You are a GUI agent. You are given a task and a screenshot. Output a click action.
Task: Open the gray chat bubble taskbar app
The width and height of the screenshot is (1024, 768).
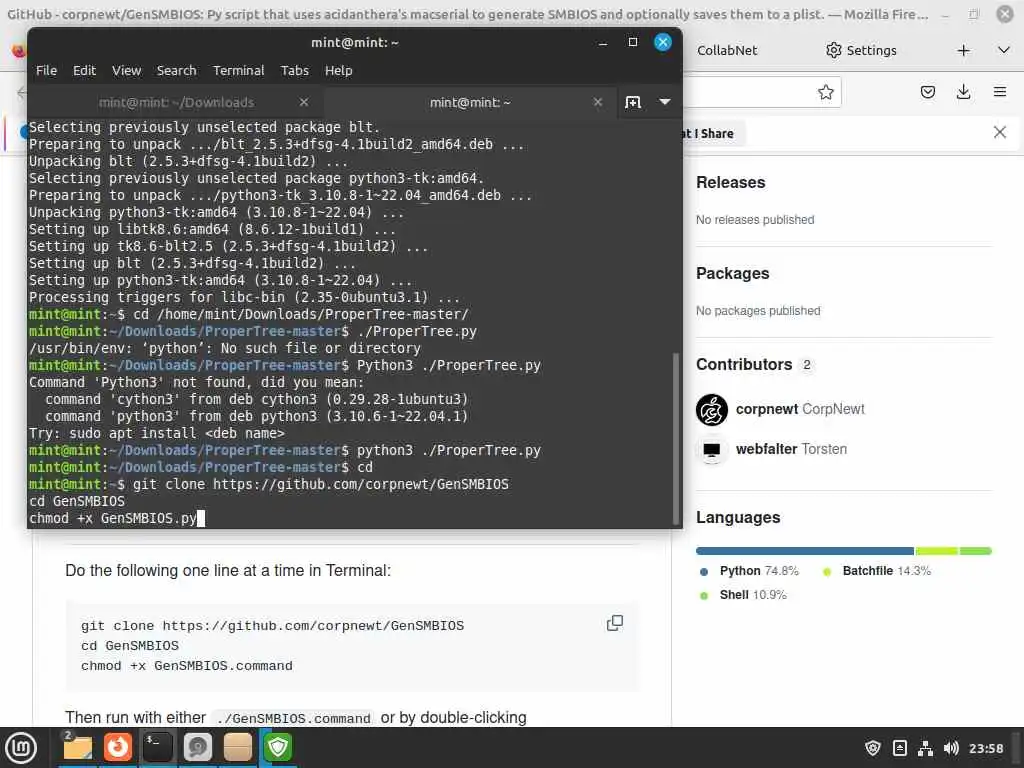pyautogui.click(x=197, y=748)
